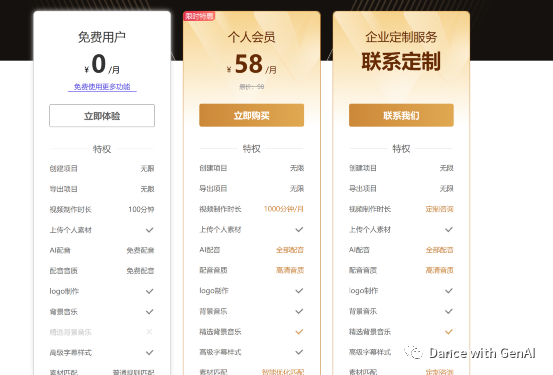Click 背景音乐 checkmark in 免费用户 card
Viewport: 553px width, 375px height.
pos(150,312)
